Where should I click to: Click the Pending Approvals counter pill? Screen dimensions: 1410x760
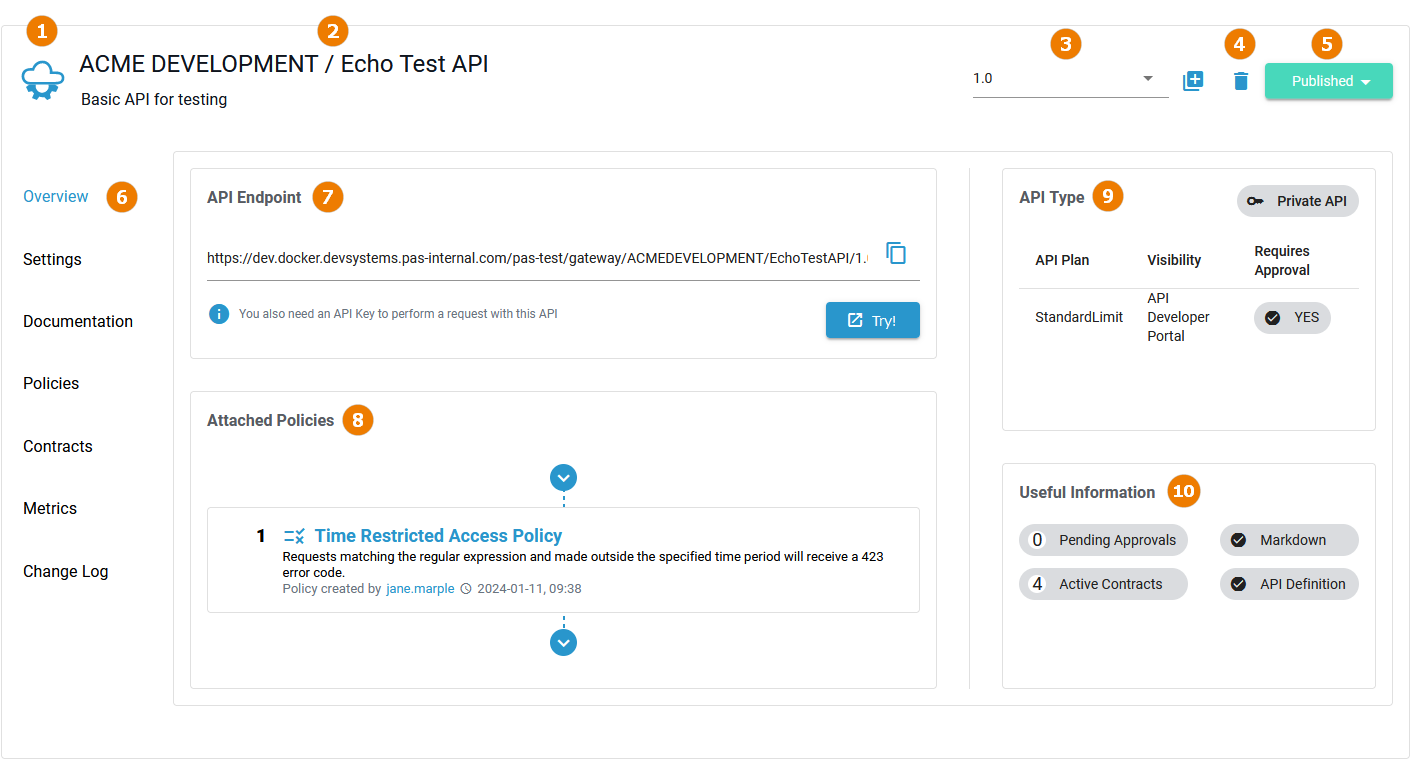click(1103, 539)
